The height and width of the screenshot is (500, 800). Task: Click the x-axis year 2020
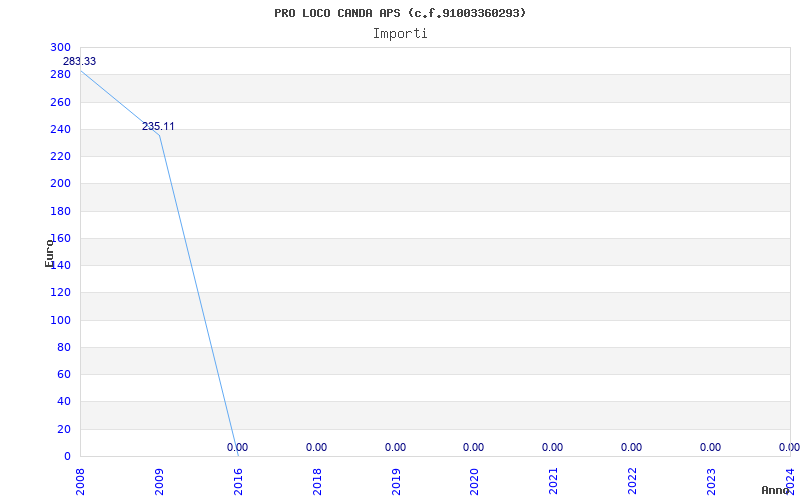tap(475, 482)
